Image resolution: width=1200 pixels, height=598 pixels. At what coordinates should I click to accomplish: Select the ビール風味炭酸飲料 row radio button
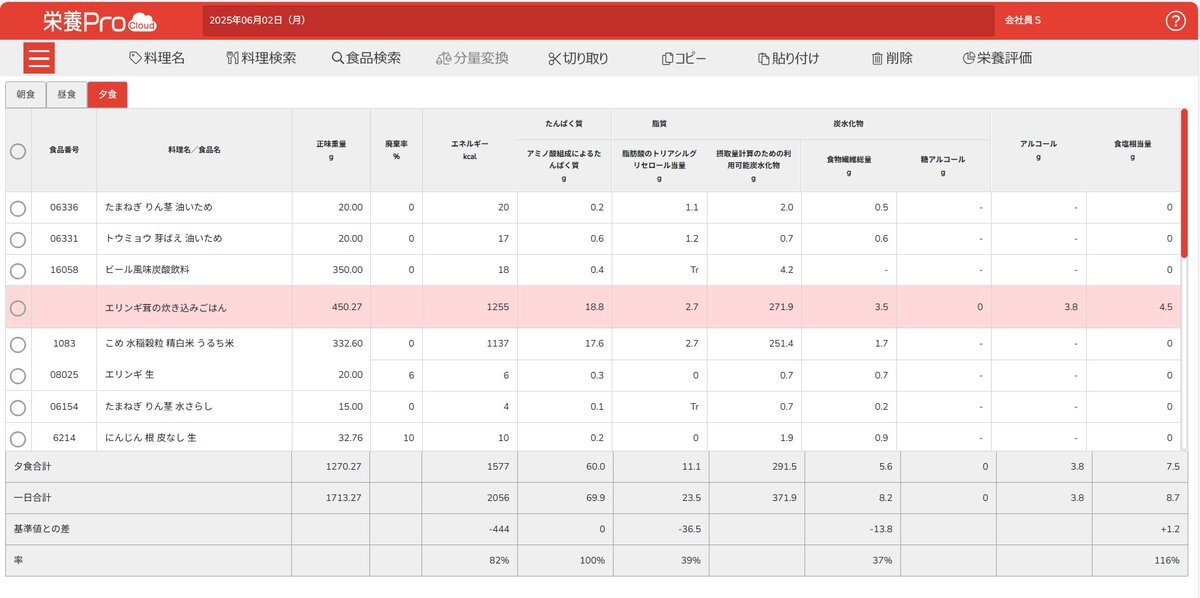pyautogui.click(x=18, y=270)
